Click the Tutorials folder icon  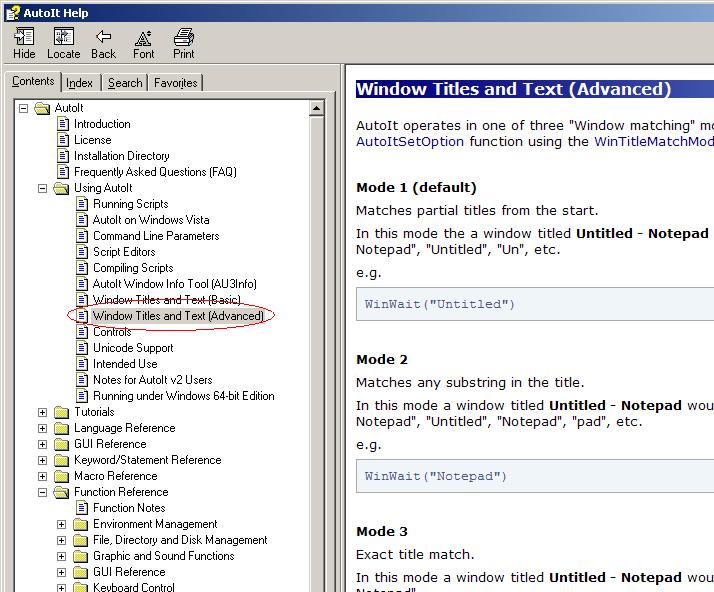pyautogui.click(x=61, y=412)
